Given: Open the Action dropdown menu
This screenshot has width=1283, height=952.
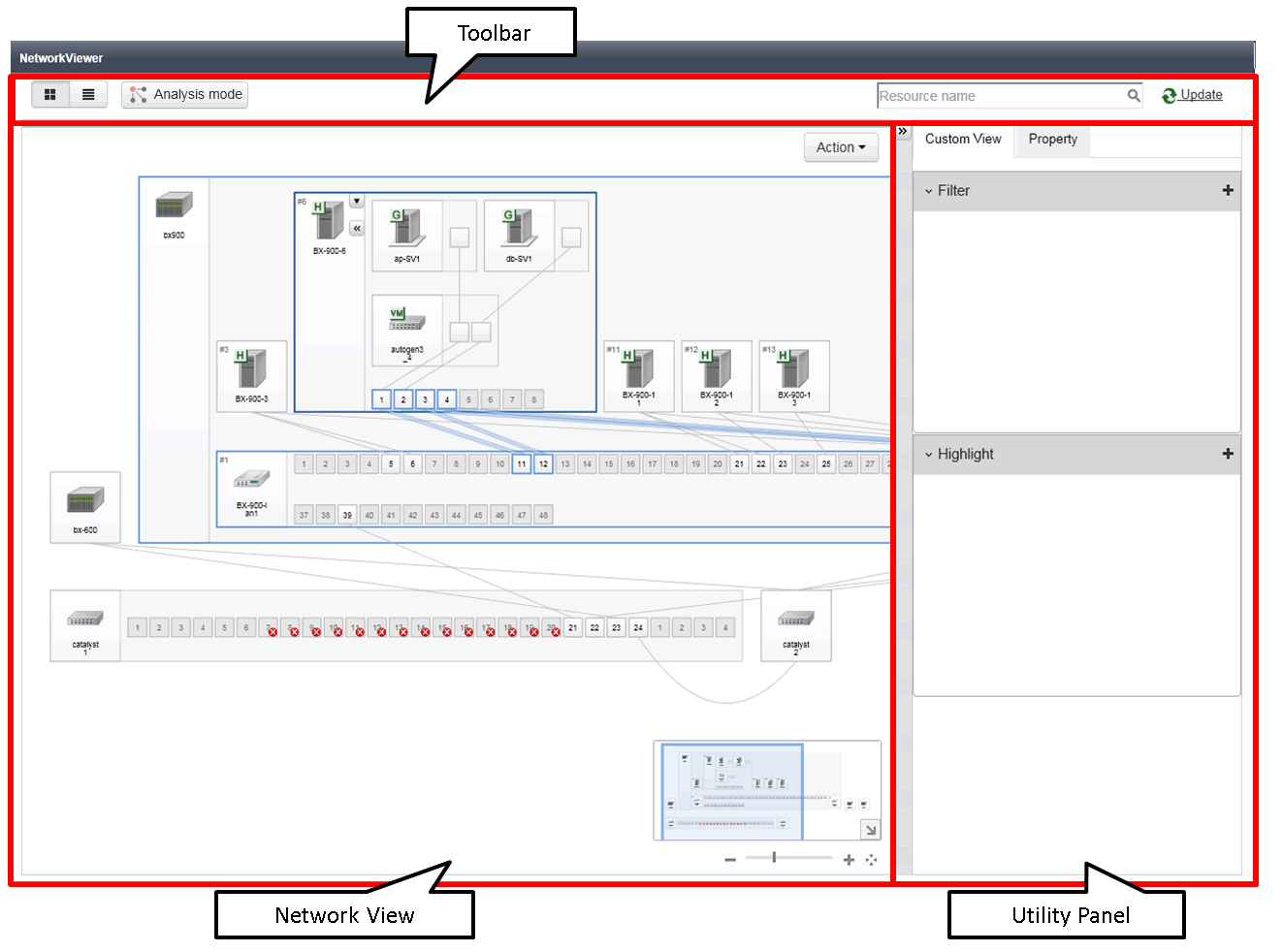Looking at the screenshot, I should (x=840, y=147).
